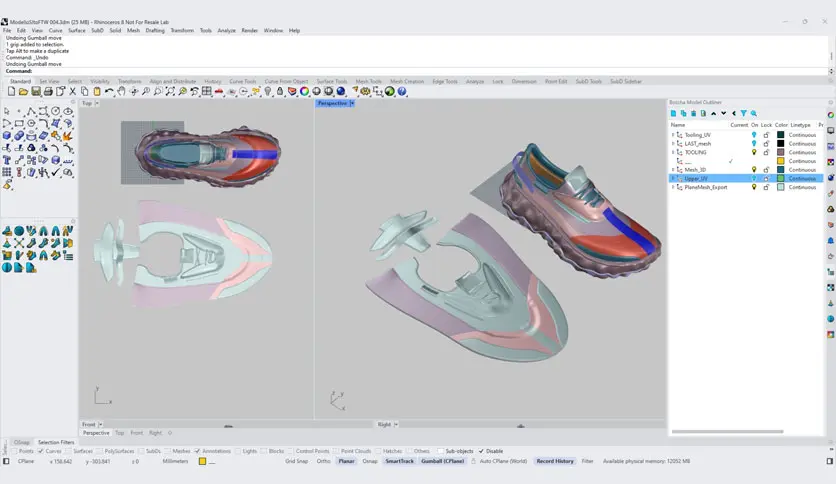Click the blue render sphere icon
The width and height of the screenshot is (836, 484).
point(341,91)
